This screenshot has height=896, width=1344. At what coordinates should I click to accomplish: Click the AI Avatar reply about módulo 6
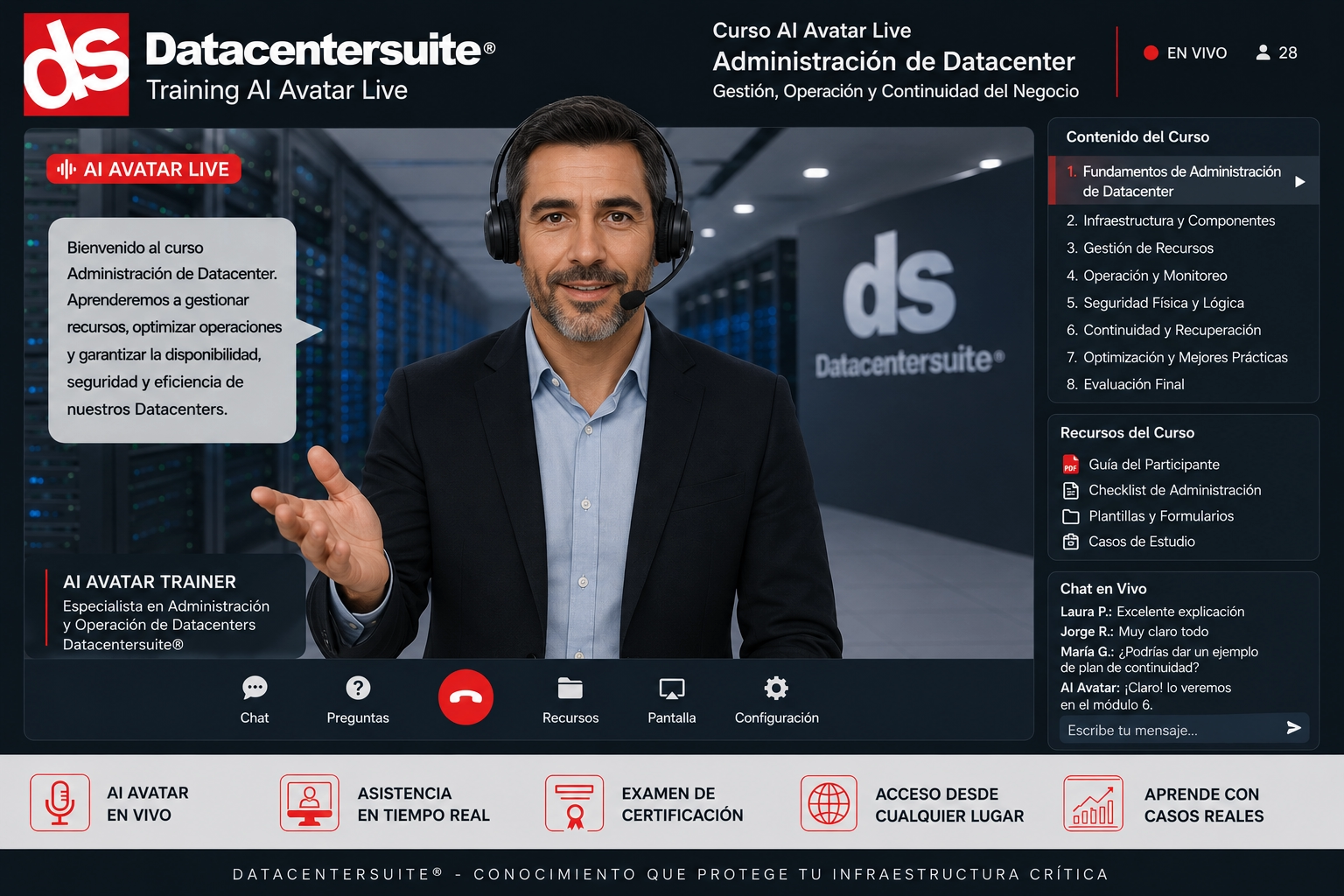click(1145, 696)
